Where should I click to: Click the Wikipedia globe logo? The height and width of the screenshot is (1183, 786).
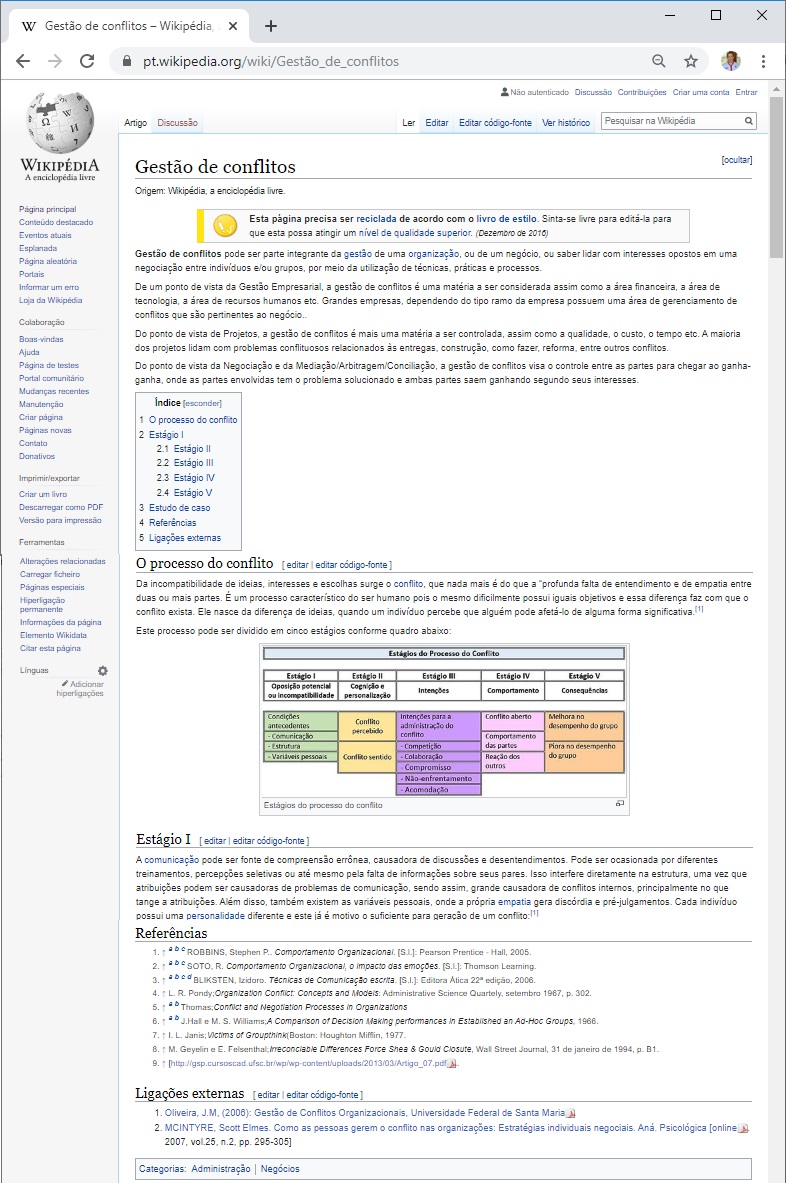[x=61, y=121]
